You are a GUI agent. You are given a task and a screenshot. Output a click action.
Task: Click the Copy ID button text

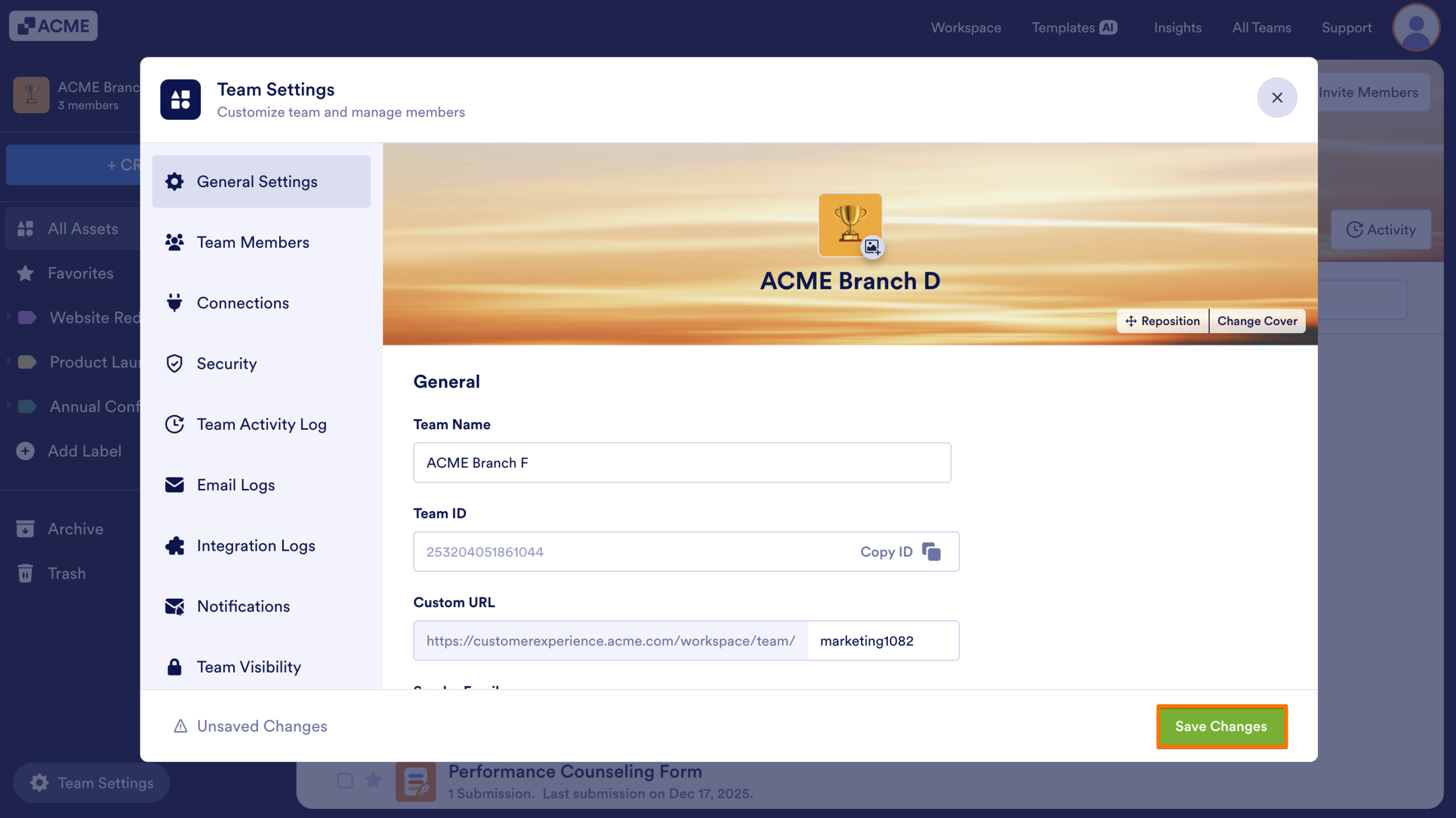(886, 551)
